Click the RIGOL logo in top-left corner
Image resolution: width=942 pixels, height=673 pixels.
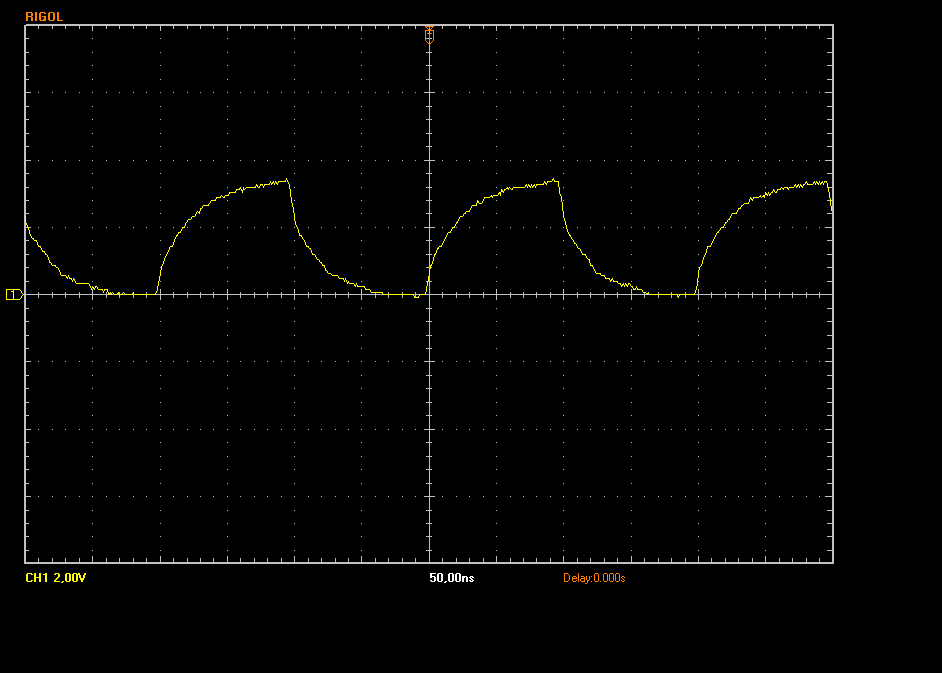[45, 17]
